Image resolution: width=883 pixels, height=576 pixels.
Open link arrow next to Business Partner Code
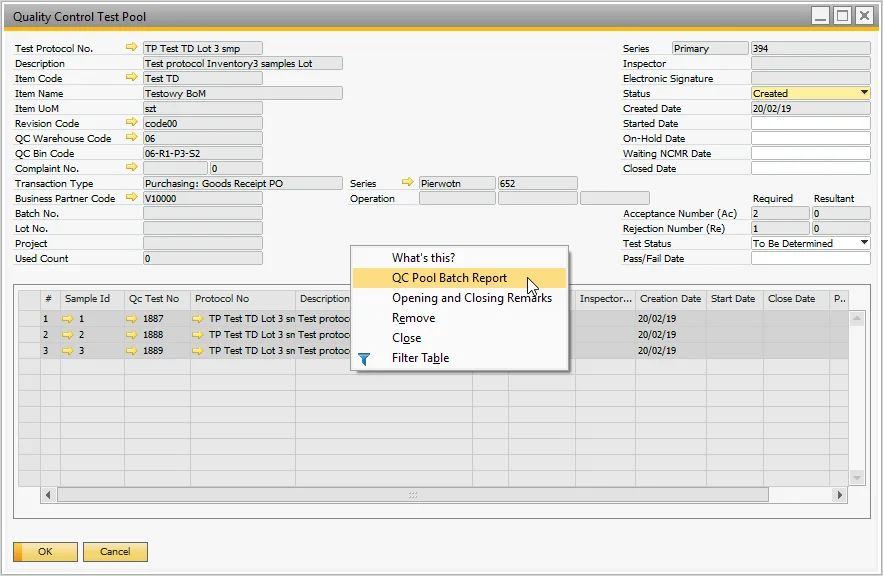tap(131, 197)
